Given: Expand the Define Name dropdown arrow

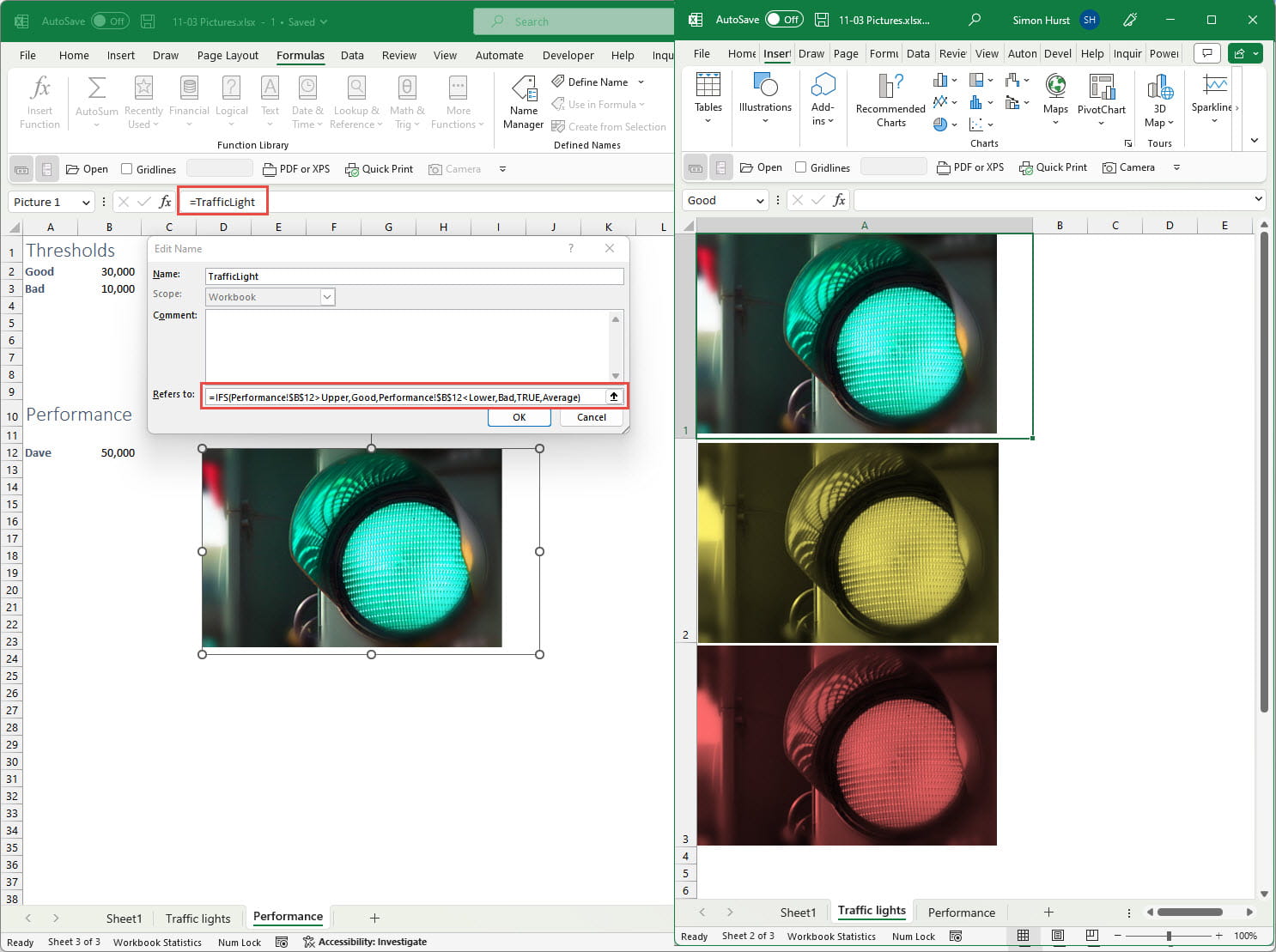Looking at the screenshot, I should (641, 82).
